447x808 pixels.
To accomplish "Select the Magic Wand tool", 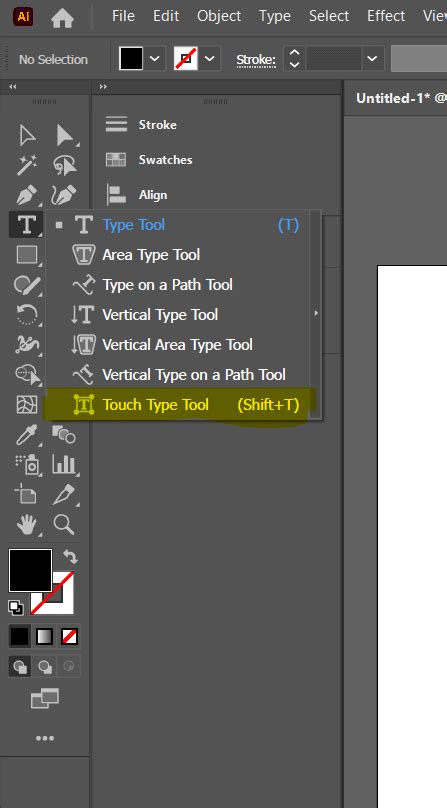I will [x=26, y=165].
